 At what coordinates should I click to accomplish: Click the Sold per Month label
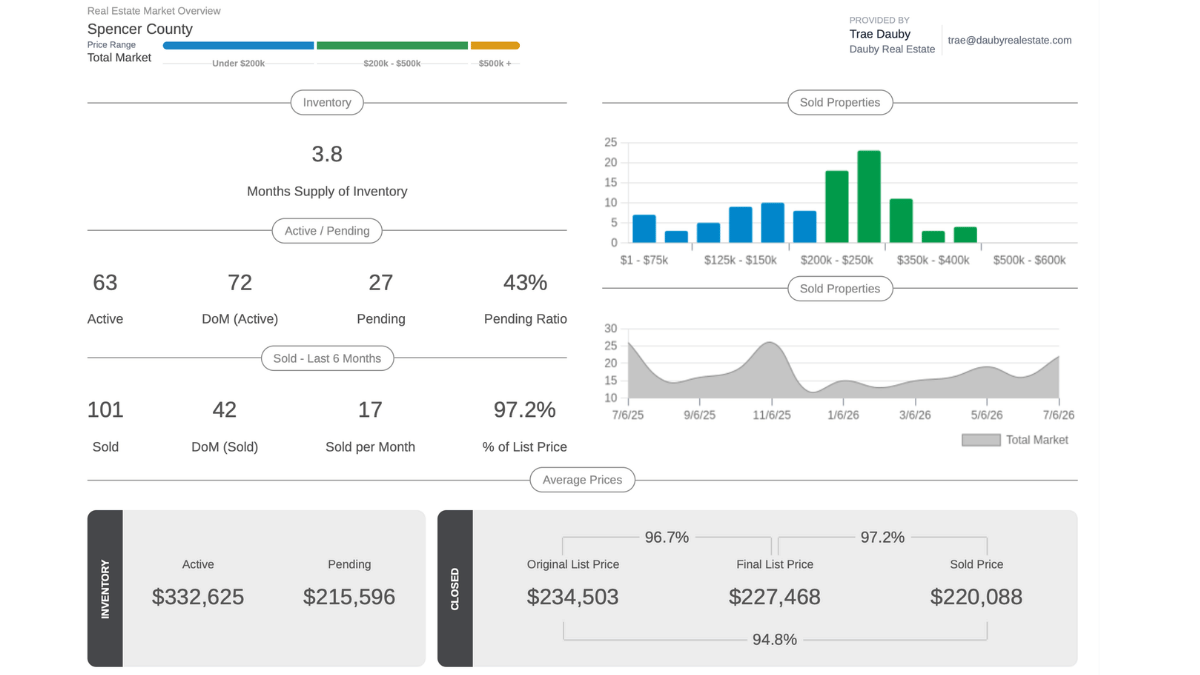pos(370,447)
